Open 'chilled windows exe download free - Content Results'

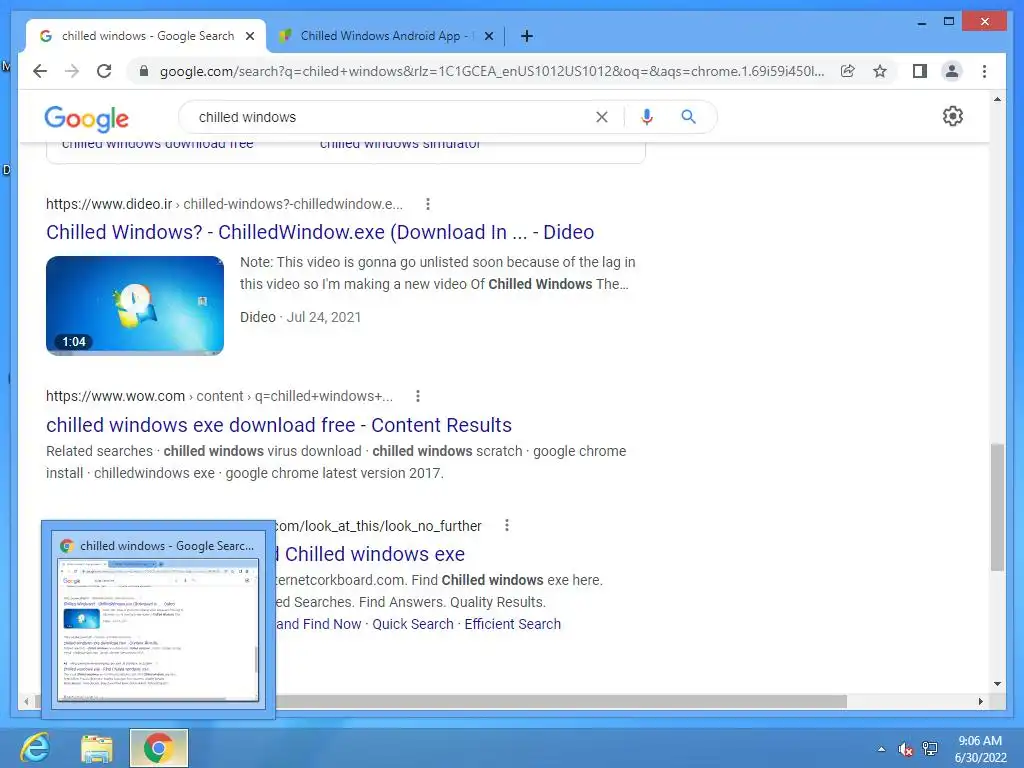click(279, 424)
